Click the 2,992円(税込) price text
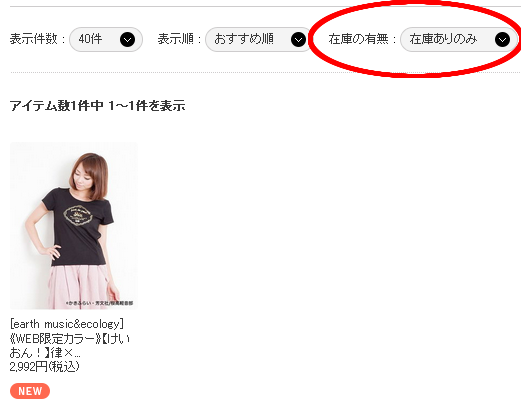 [45, 367]
